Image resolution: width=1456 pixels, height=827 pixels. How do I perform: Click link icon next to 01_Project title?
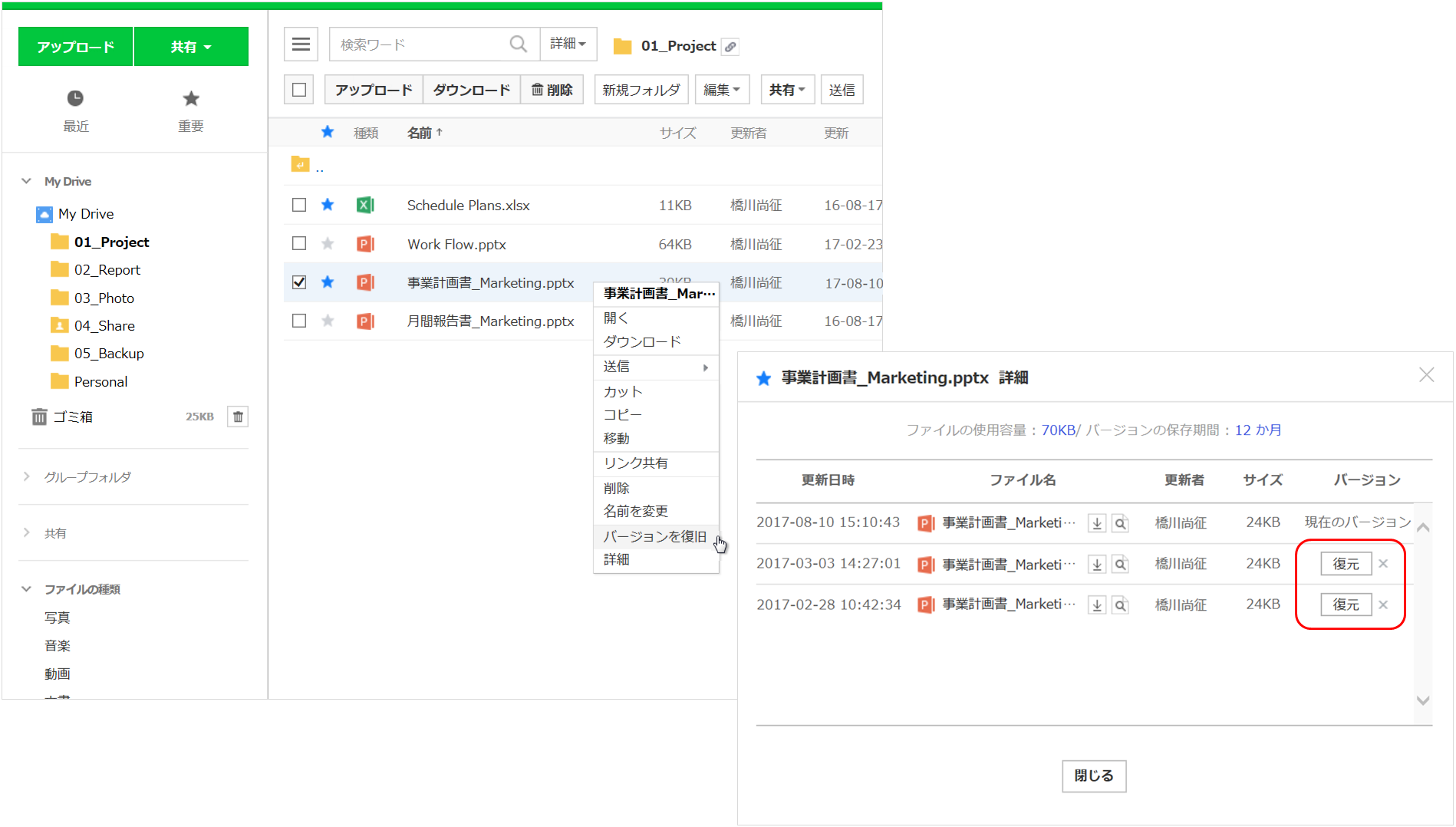[x=731, y=47]
